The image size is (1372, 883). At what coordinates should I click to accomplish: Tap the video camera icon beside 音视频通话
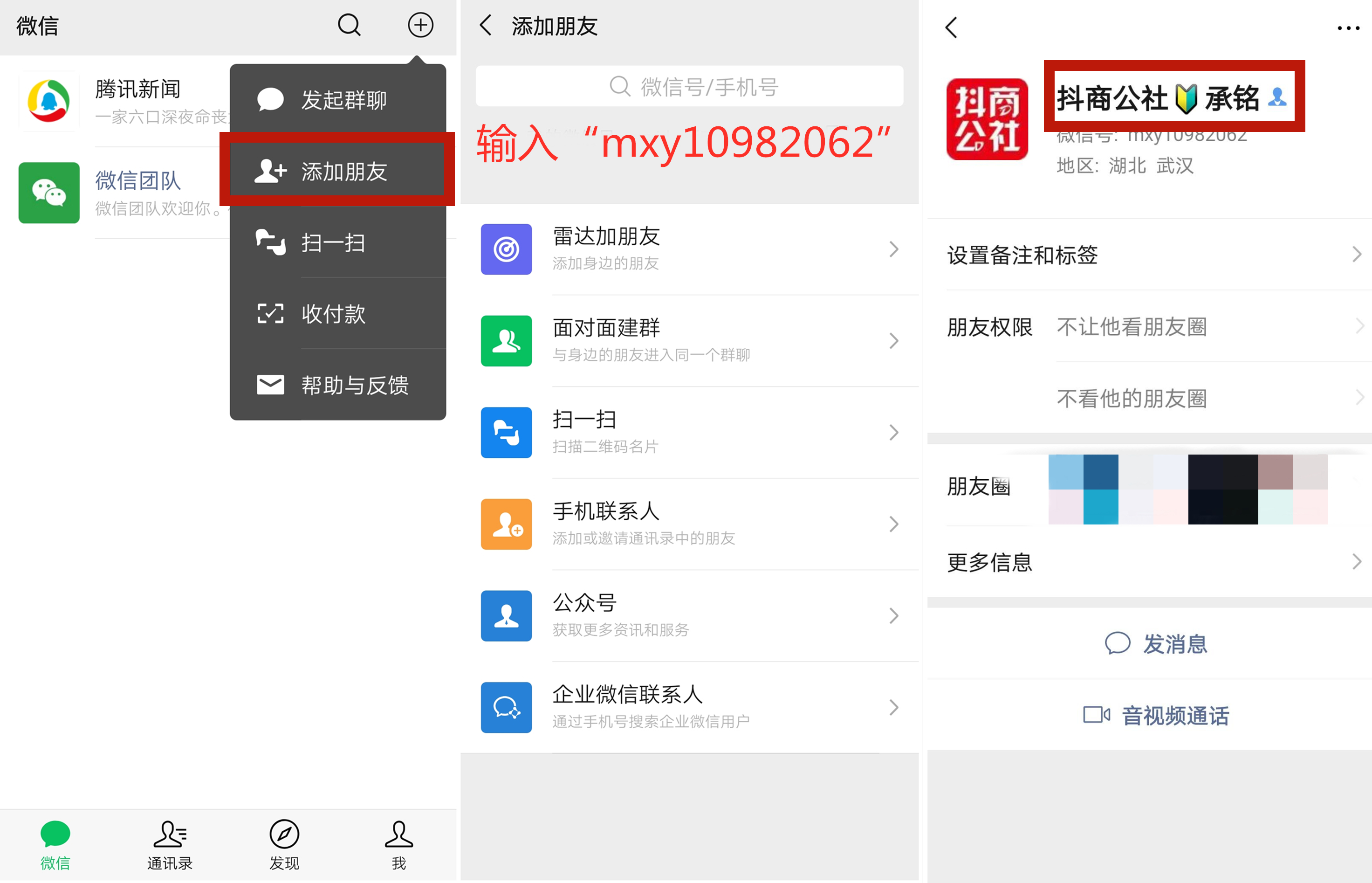tap(1096, 715)
